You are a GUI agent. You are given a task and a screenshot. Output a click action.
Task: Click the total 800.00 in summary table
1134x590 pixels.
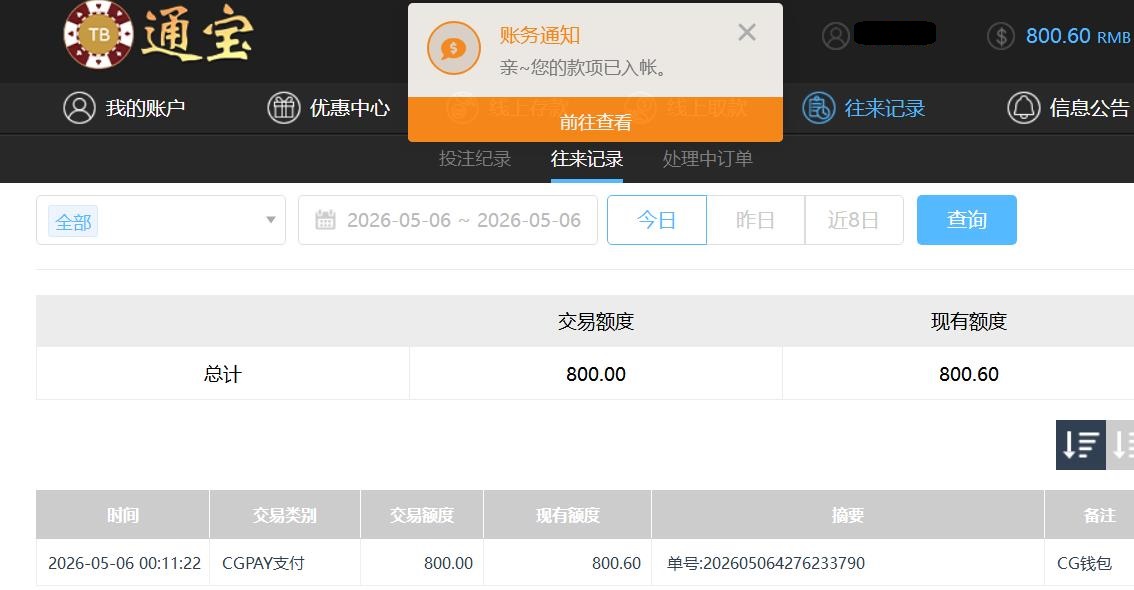click(x=596, y=374)
